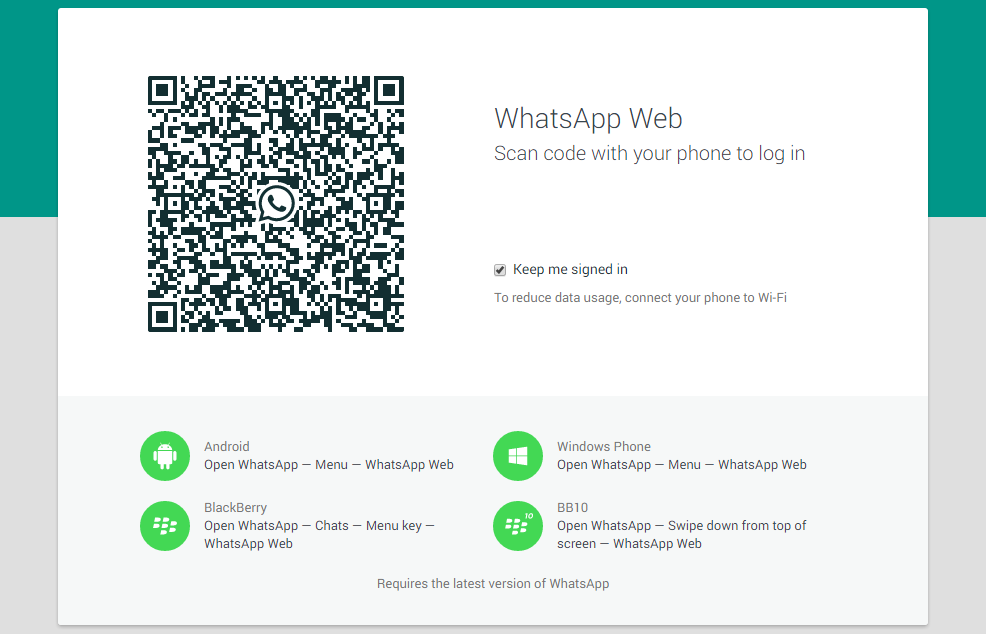Click the BlackBerry logo icon
Image resolution: width=986 pixels, height=634 pixels.
pyautogui.click(x=164, y=526)
